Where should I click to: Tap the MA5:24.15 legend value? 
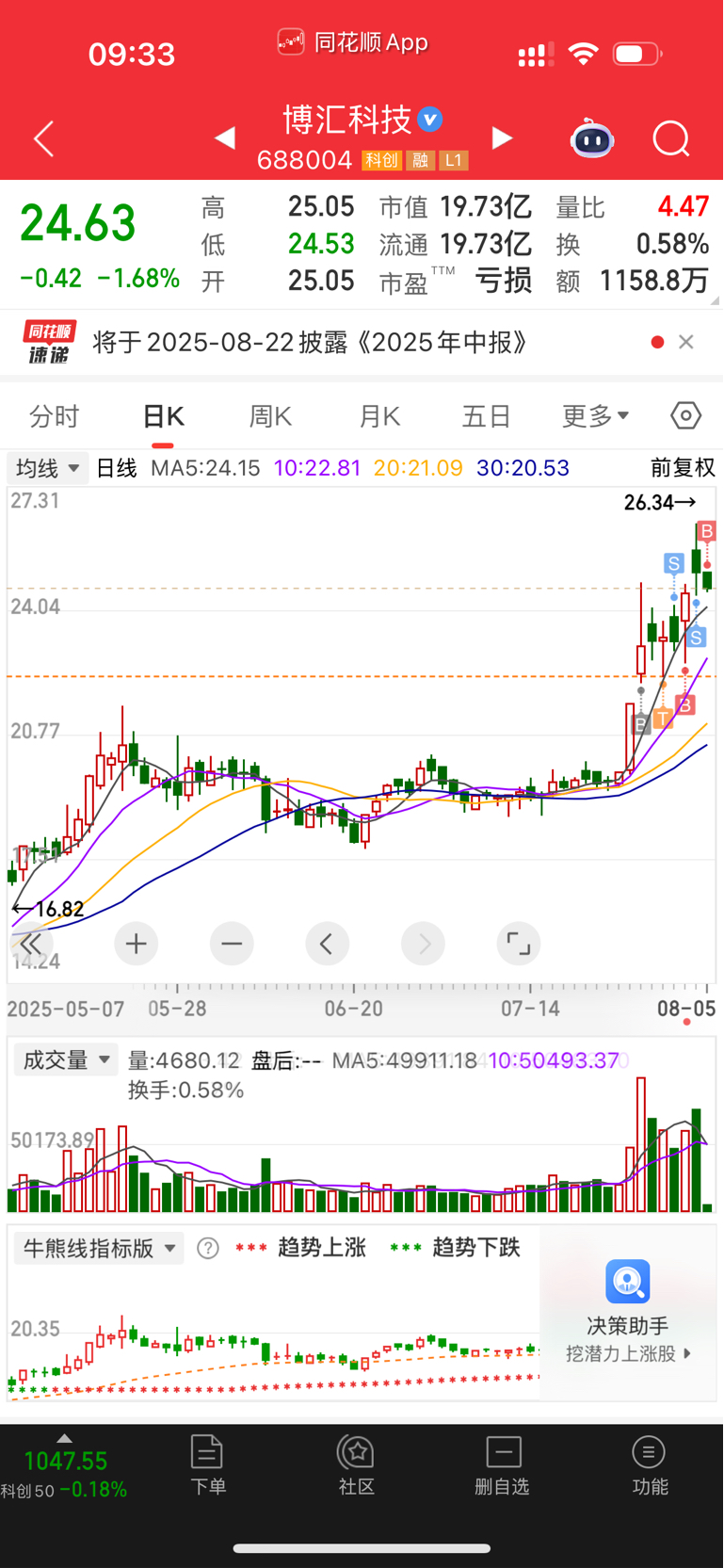coord(205,468)
